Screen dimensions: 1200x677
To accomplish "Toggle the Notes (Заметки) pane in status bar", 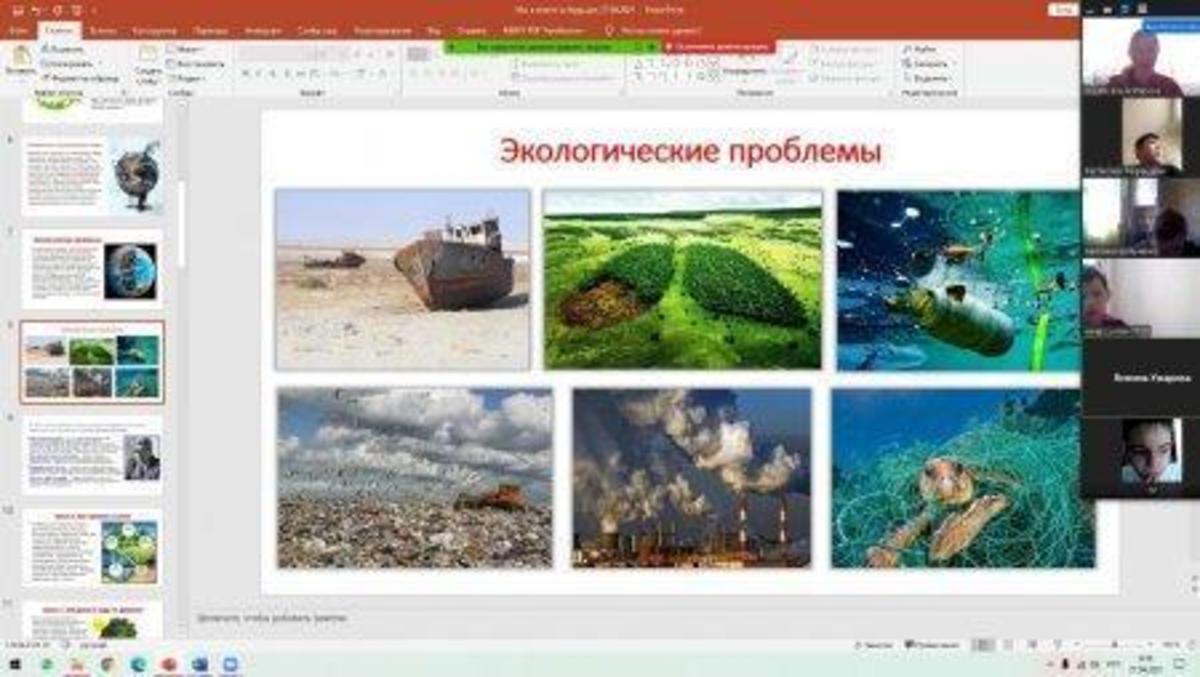I will (x=877, y=645).
